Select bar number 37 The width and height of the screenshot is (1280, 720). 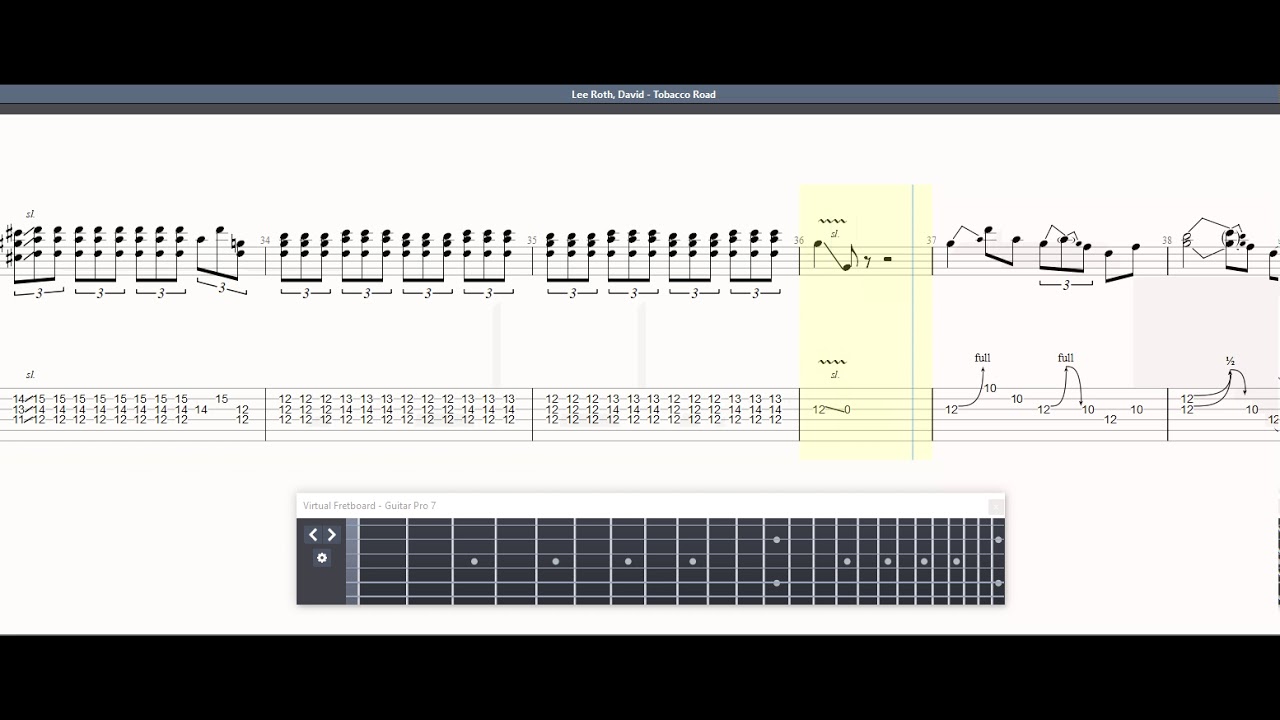(x=932, y=241)
